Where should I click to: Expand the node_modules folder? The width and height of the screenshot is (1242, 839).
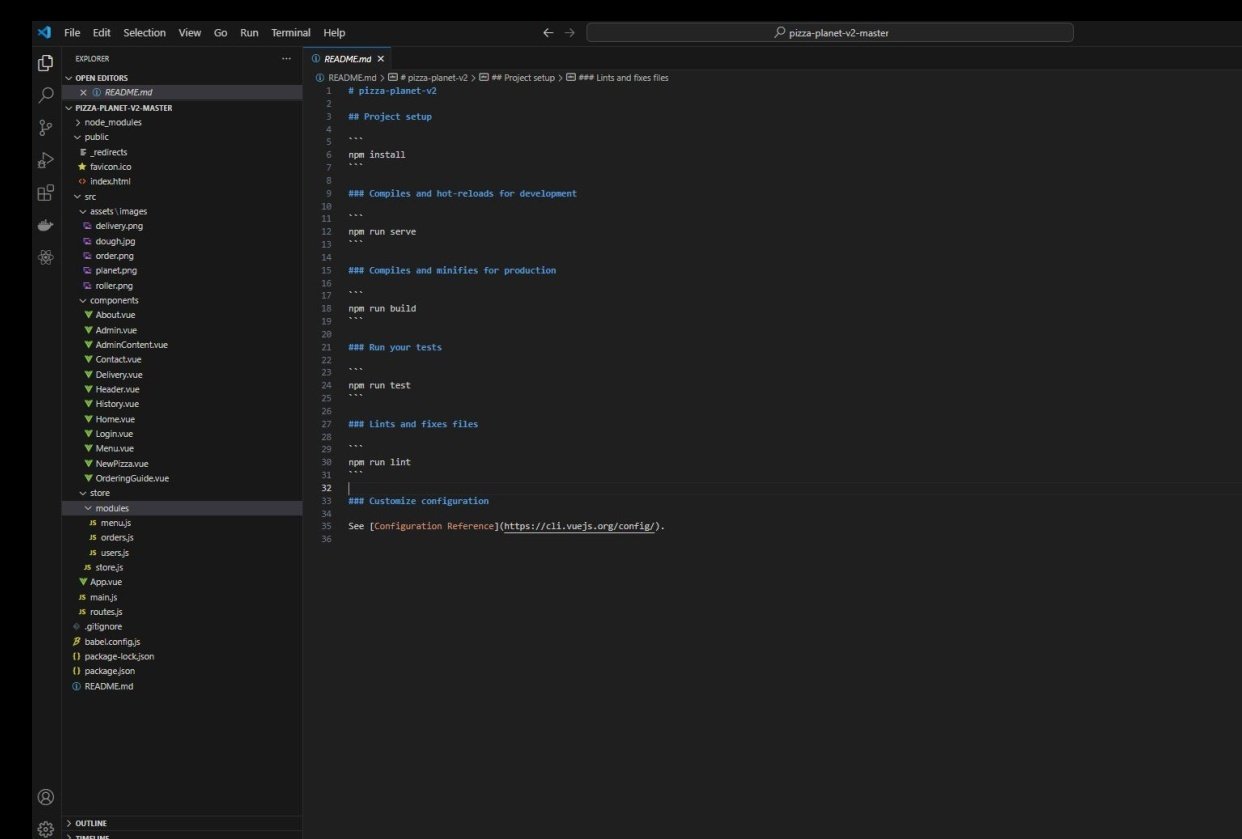coord(182,122)
